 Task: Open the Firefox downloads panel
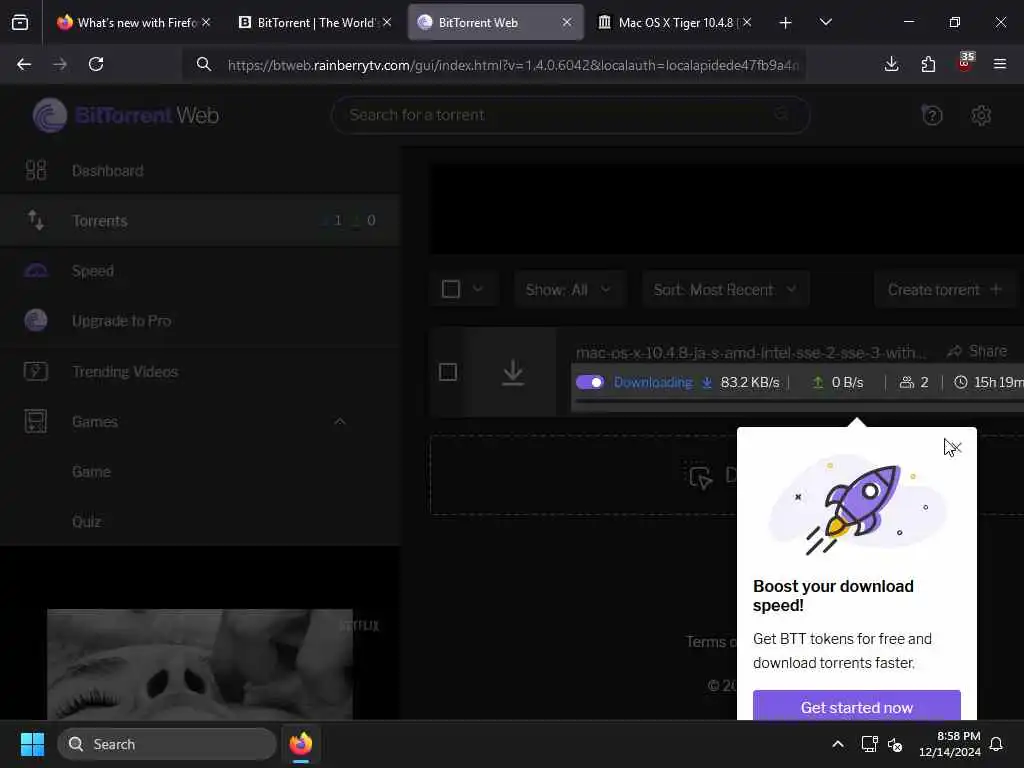[891, 64]
